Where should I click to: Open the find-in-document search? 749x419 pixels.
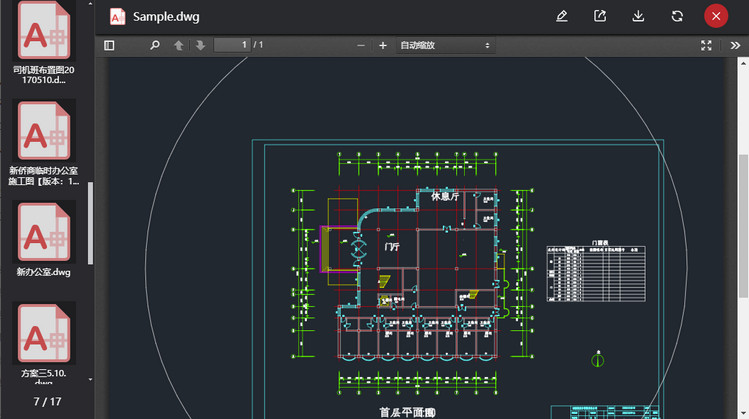pos(155,45)
